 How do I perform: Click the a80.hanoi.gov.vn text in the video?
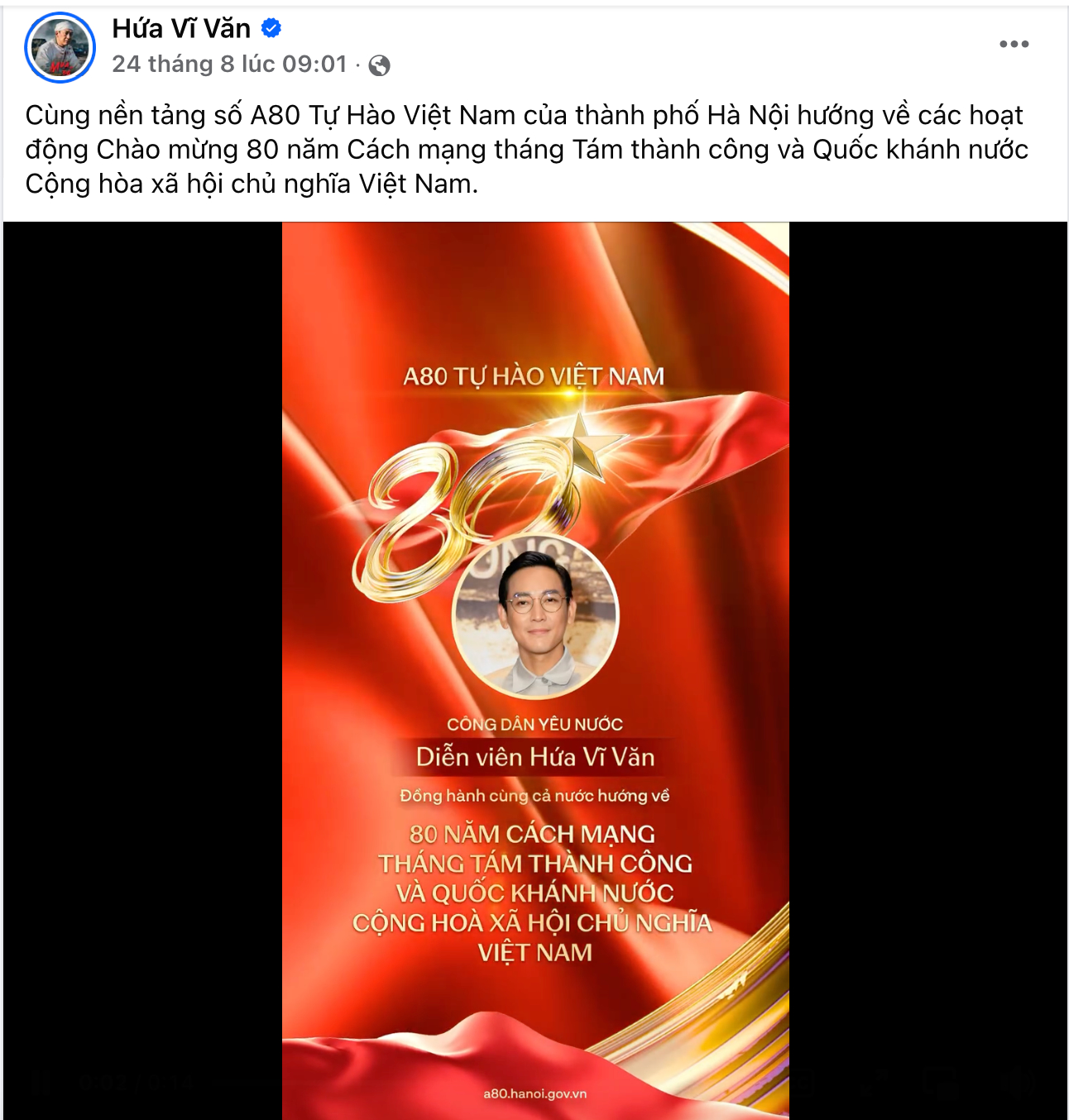click(x=535, y=1094)
